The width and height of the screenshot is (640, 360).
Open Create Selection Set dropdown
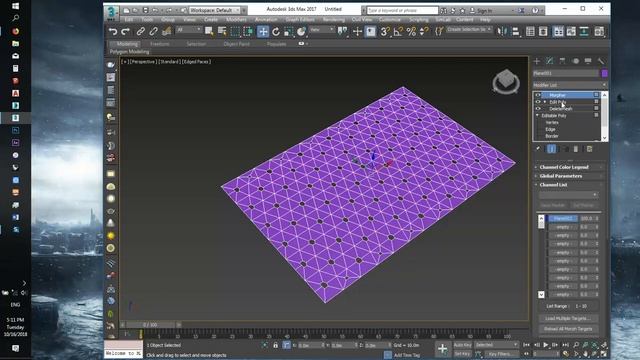[x=469, y=30]
